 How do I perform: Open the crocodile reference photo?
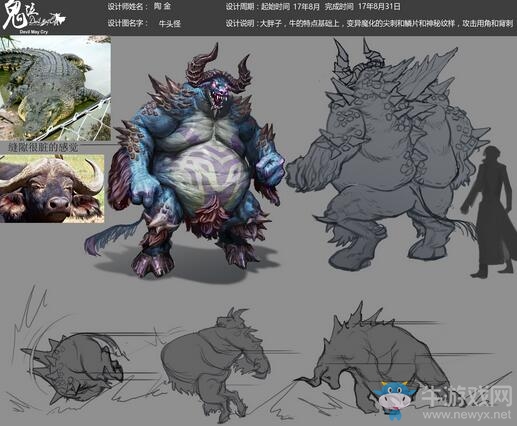tap(55, 88)
